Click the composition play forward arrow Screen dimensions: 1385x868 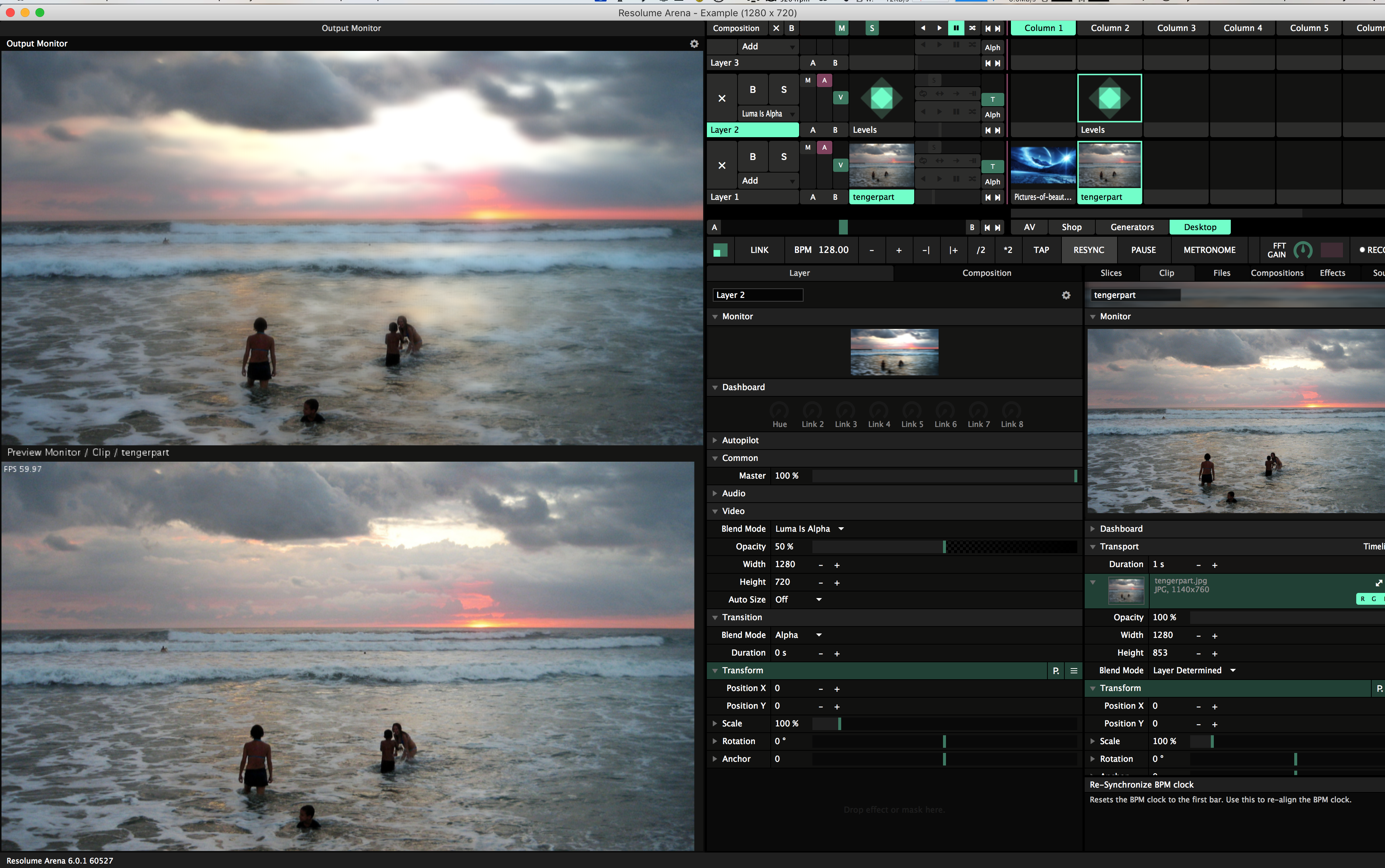pyautogui.click(x=939, y=28)
